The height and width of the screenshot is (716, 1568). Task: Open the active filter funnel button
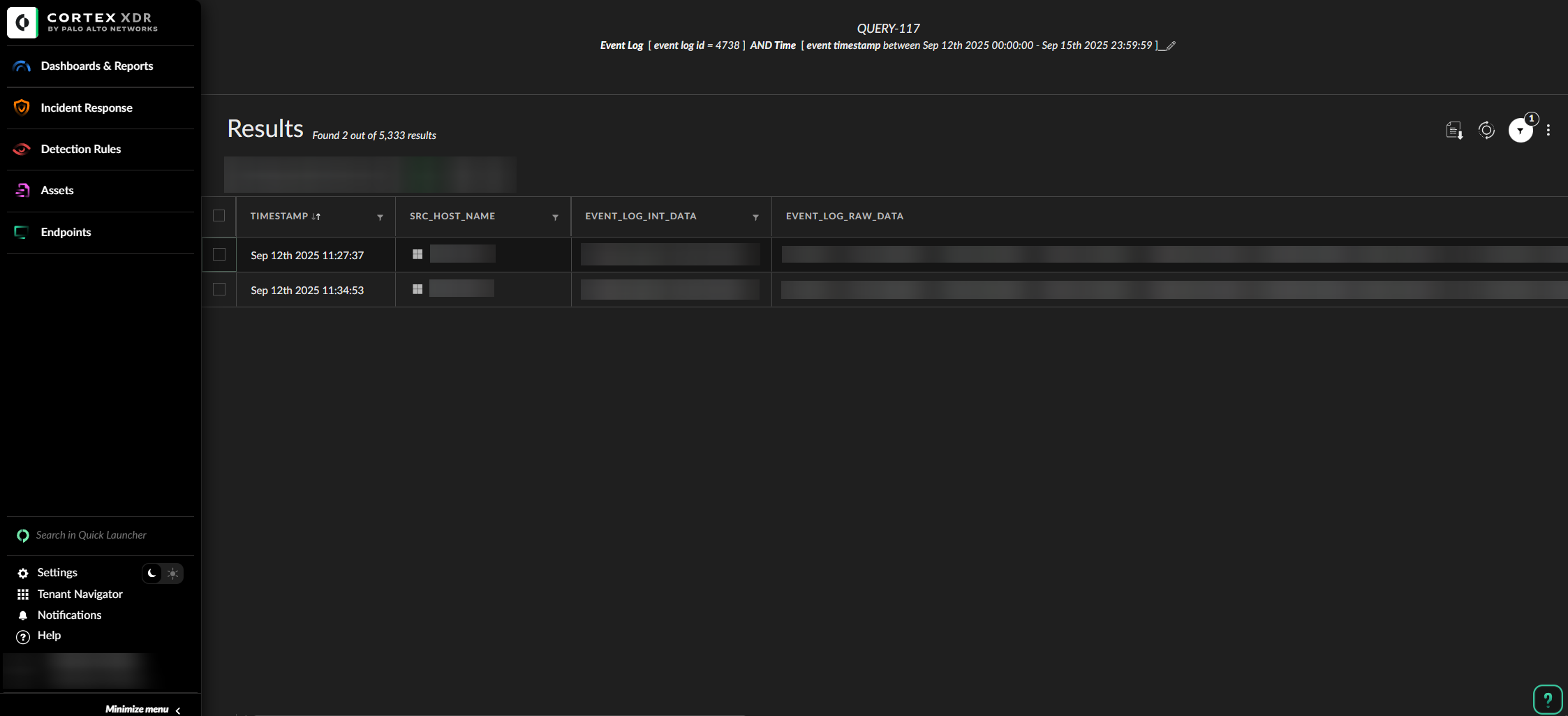click(x=1520, y=131)
